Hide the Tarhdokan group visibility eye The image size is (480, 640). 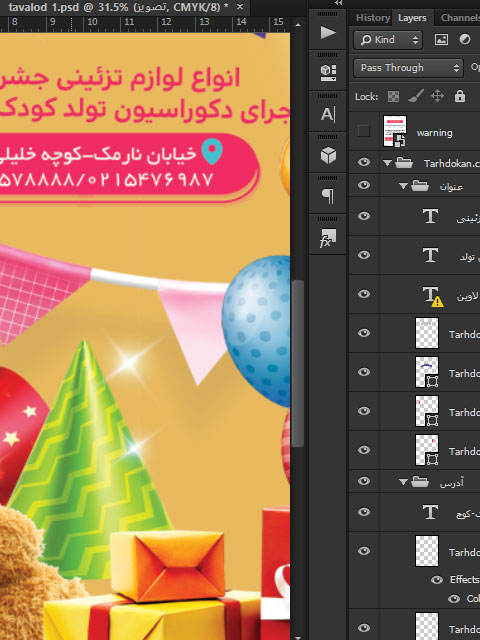[364, 162]
